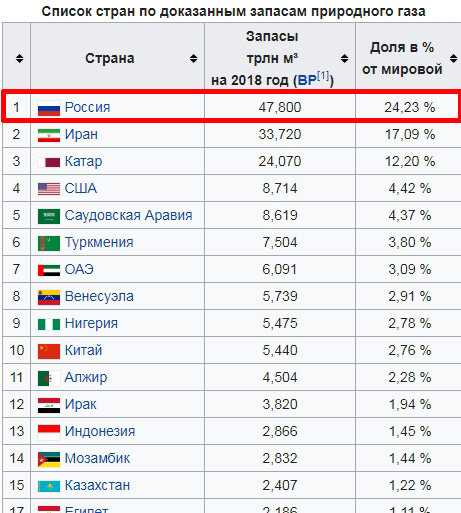This screenshot has height=513, width=461.
Task: Open the Нигерия country link
Action: pyautogui.click(x=91, y=323)
